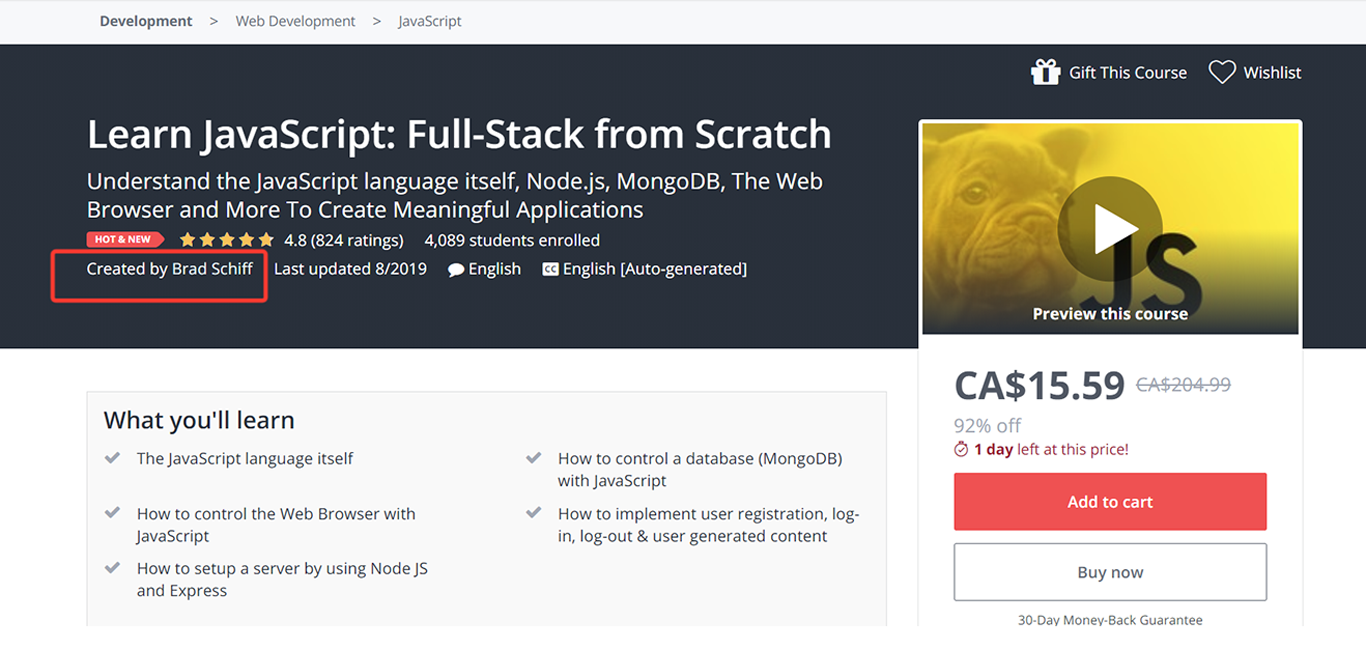This screenshot has width=1366, height=650.
Task: Click the stopwatch icon beside 1 day left
Action: pyautogui.click(x=961, y=450)
